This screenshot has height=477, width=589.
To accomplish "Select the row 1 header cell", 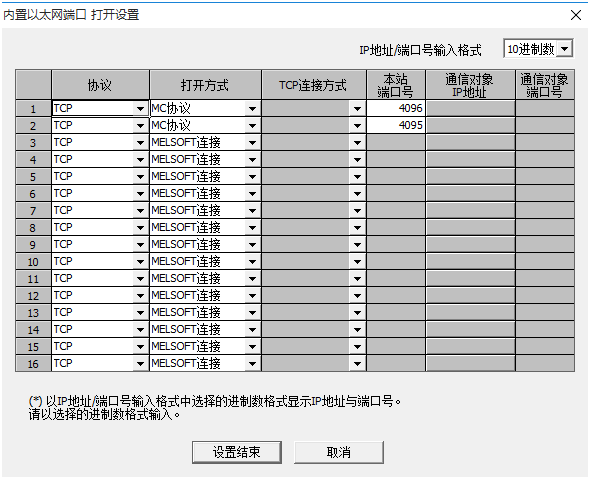I will pos(33,109).
